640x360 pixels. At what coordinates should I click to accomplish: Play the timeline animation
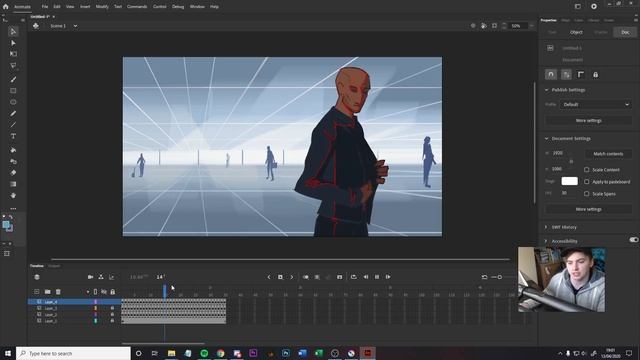[376, 277]
